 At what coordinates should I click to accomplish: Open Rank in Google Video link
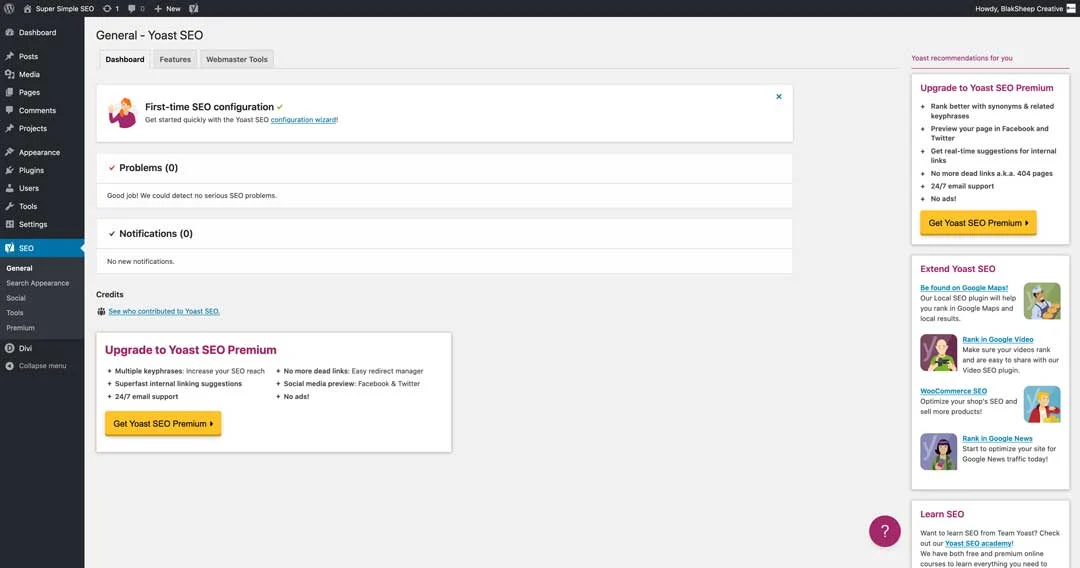[997, 339]
